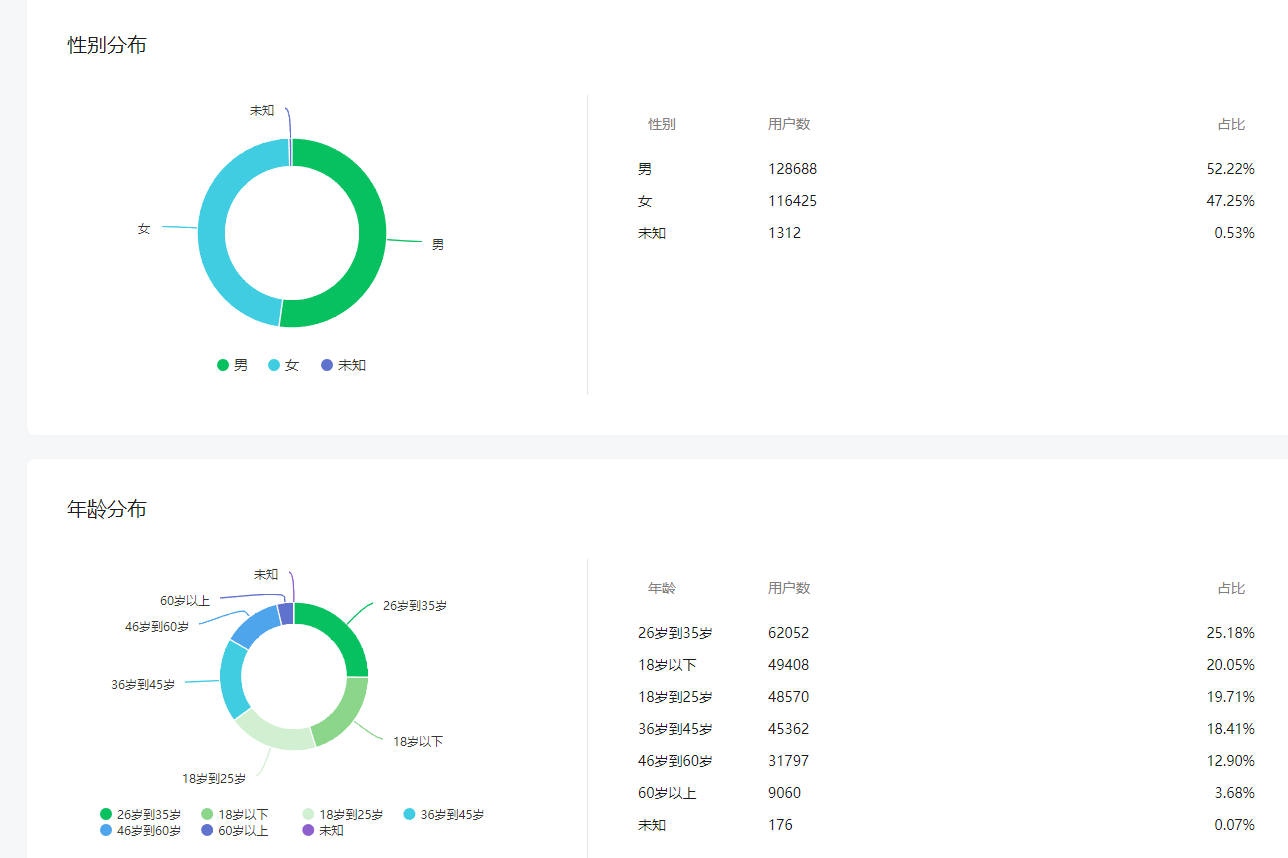Select the 男 row label in gender table
Image resolution: width=1288 pixels, height=858 pixels.
pyautogui.click(x=645, y=169)
